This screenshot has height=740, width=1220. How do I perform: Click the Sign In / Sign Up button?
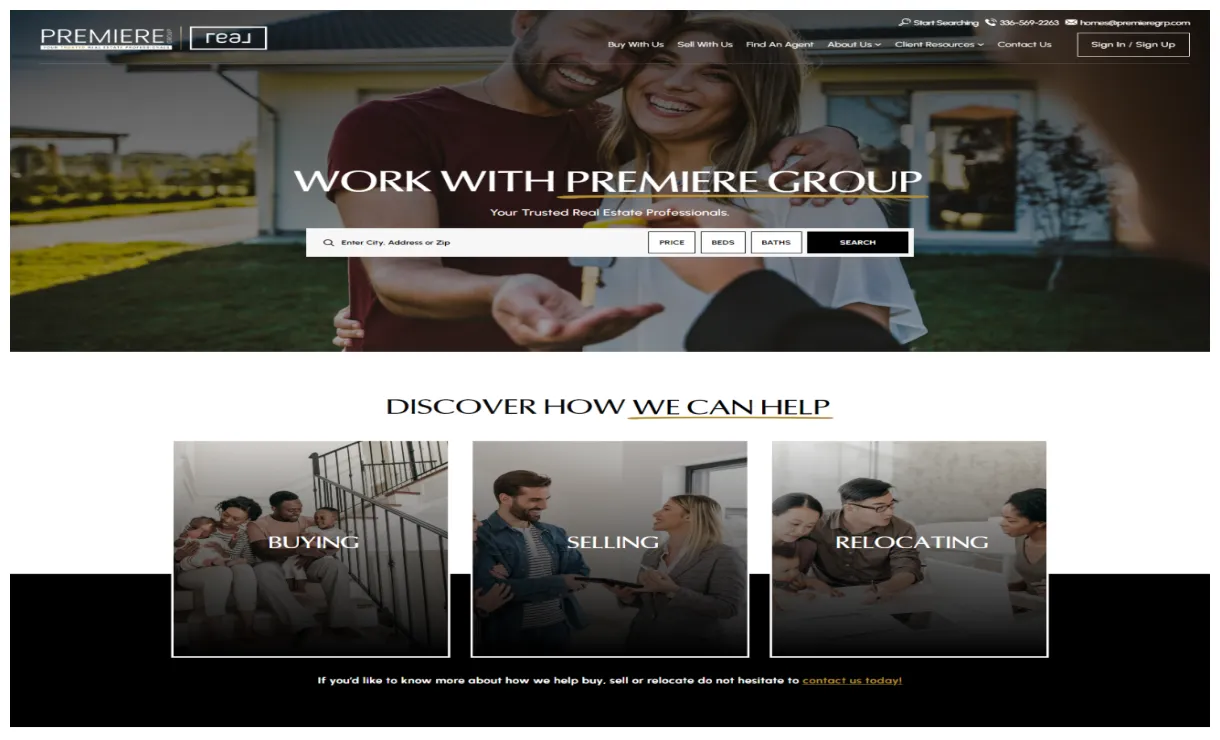pyautogui.click(x=1133, y=44)
